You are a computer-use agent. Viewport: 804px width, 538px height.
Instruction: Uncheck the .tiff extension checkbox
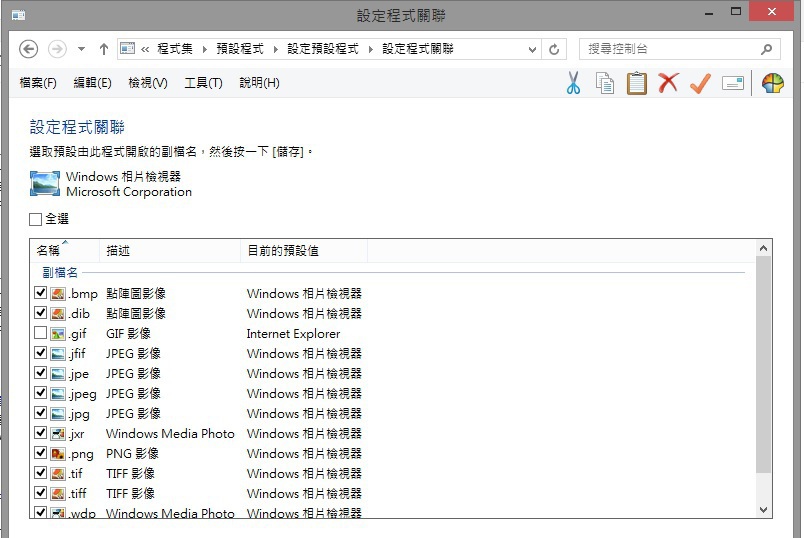coord(41,493)
